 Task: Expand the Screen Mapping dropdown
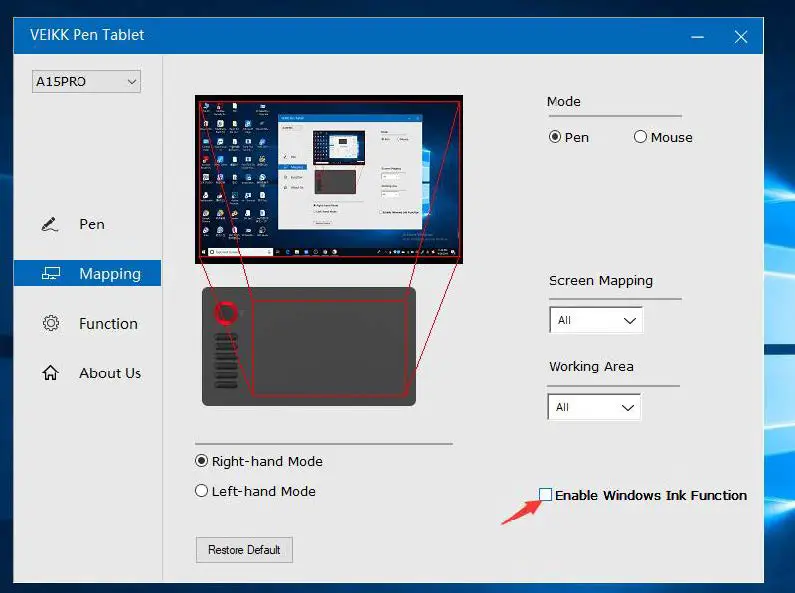[596, 320]
